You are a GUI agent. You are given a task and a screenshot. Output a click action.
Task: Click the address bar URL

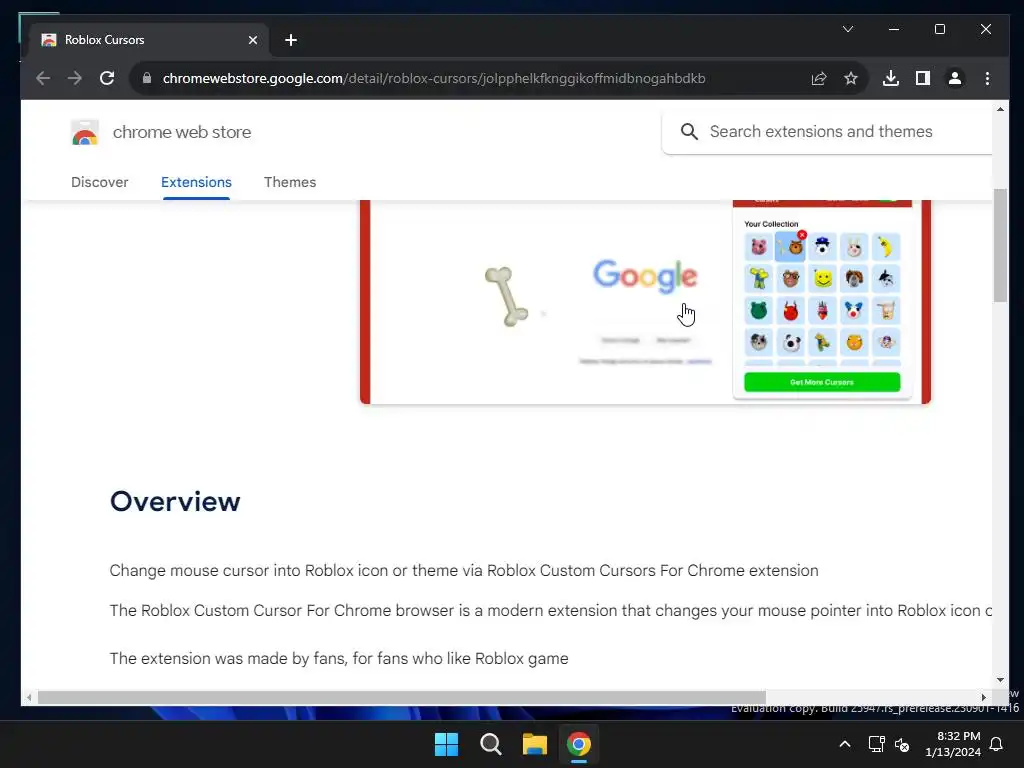point(434,78)
